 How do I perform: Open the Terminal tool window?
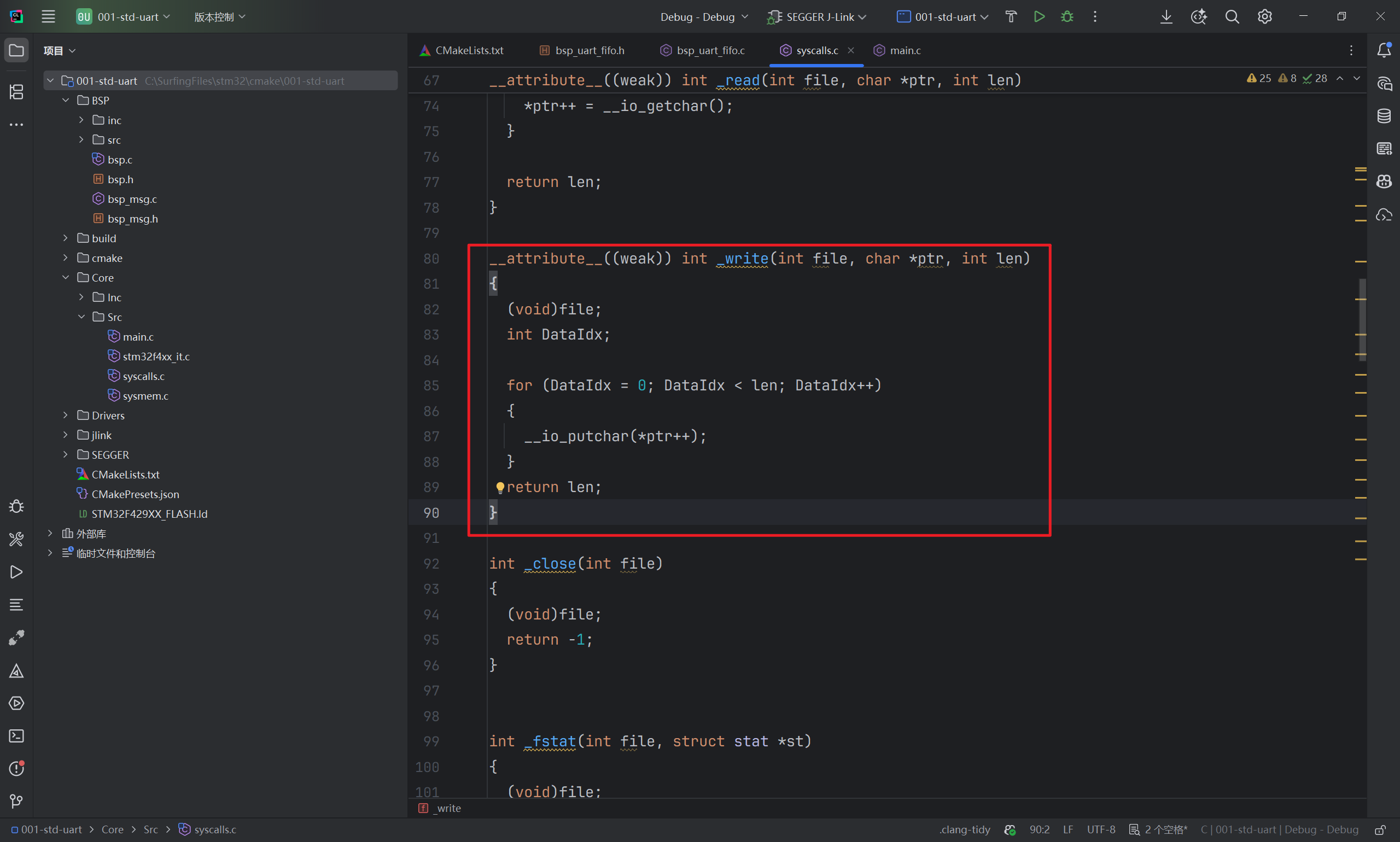pos(16,736)
